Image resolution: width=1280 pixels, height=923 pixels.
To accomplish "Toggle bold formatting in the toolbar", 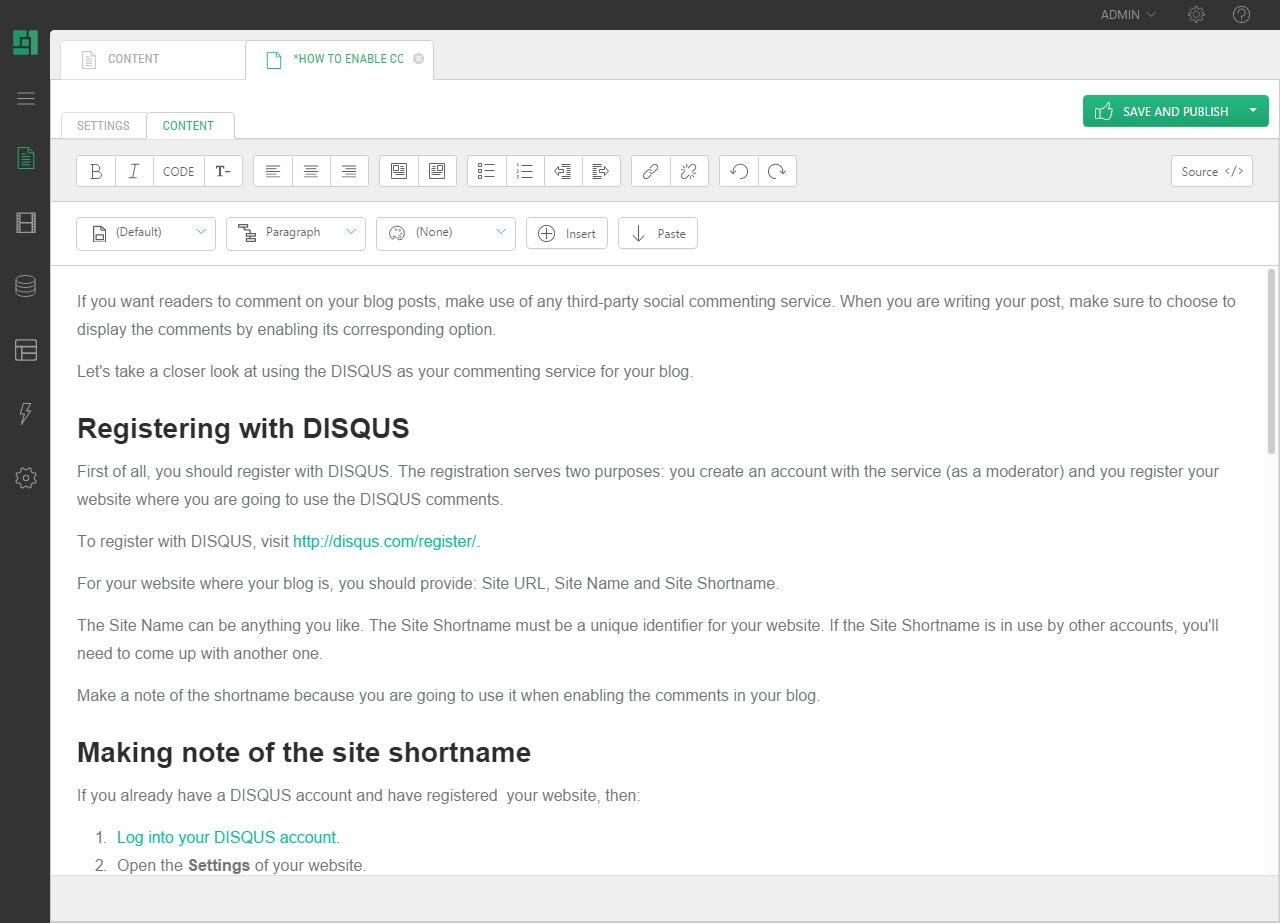I will coord(96,171).
